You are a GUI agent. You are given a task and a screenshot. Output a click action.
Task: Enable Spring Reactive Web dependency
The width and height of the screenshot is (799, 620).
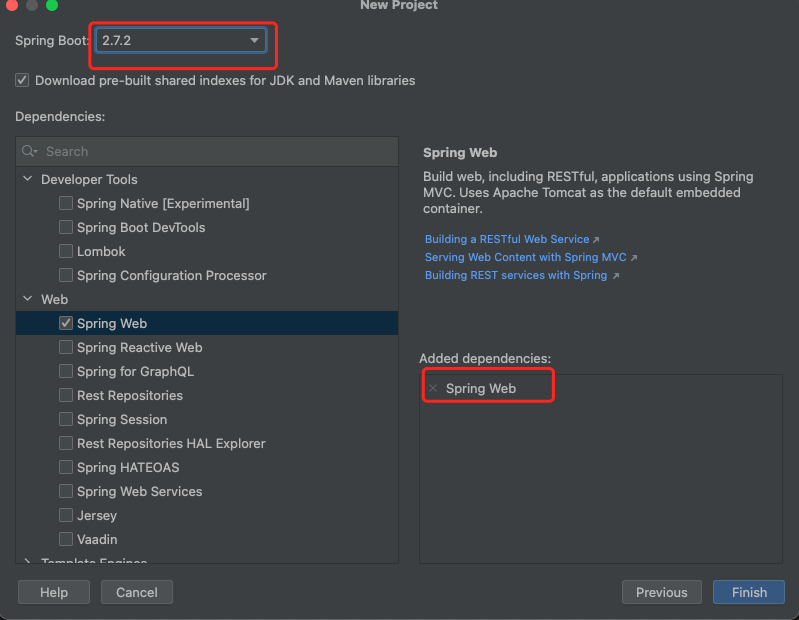click(x=66, y=348)
